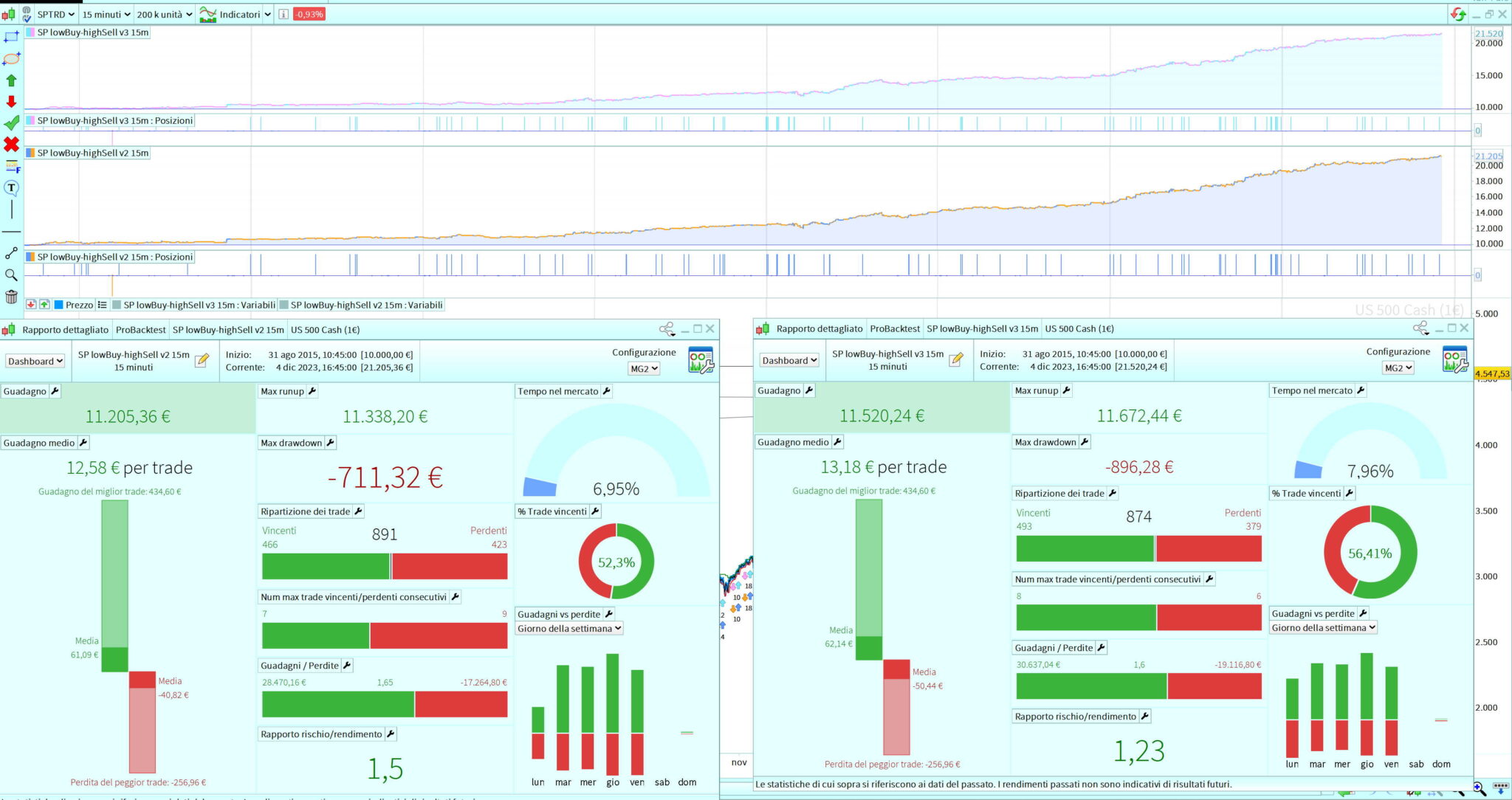Click the red X cancel tool
The height and width of the screenshot is (800, 1512).
click(x=11, y=145)
